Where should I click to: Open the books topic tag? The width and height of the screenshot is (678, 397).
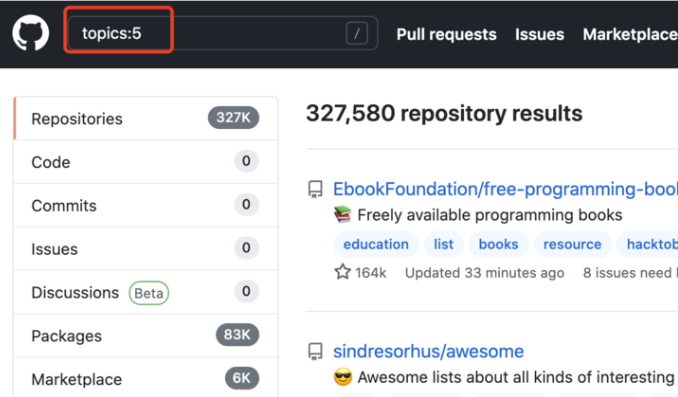pyautogui.click(x=498, y=244)
